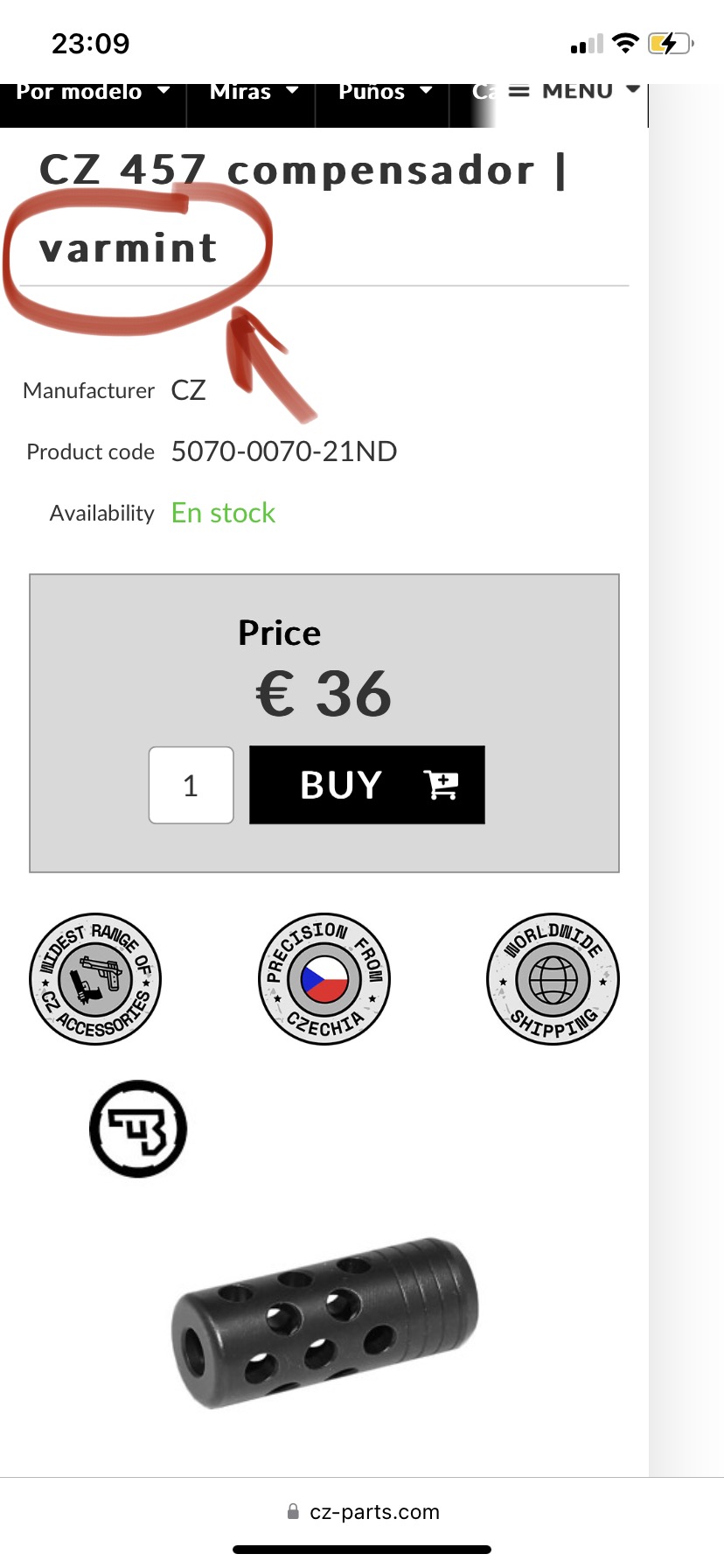724x1568 pixels.
Task: Expand the Por modelo dropdown
Action: click(x=93, y=92)
